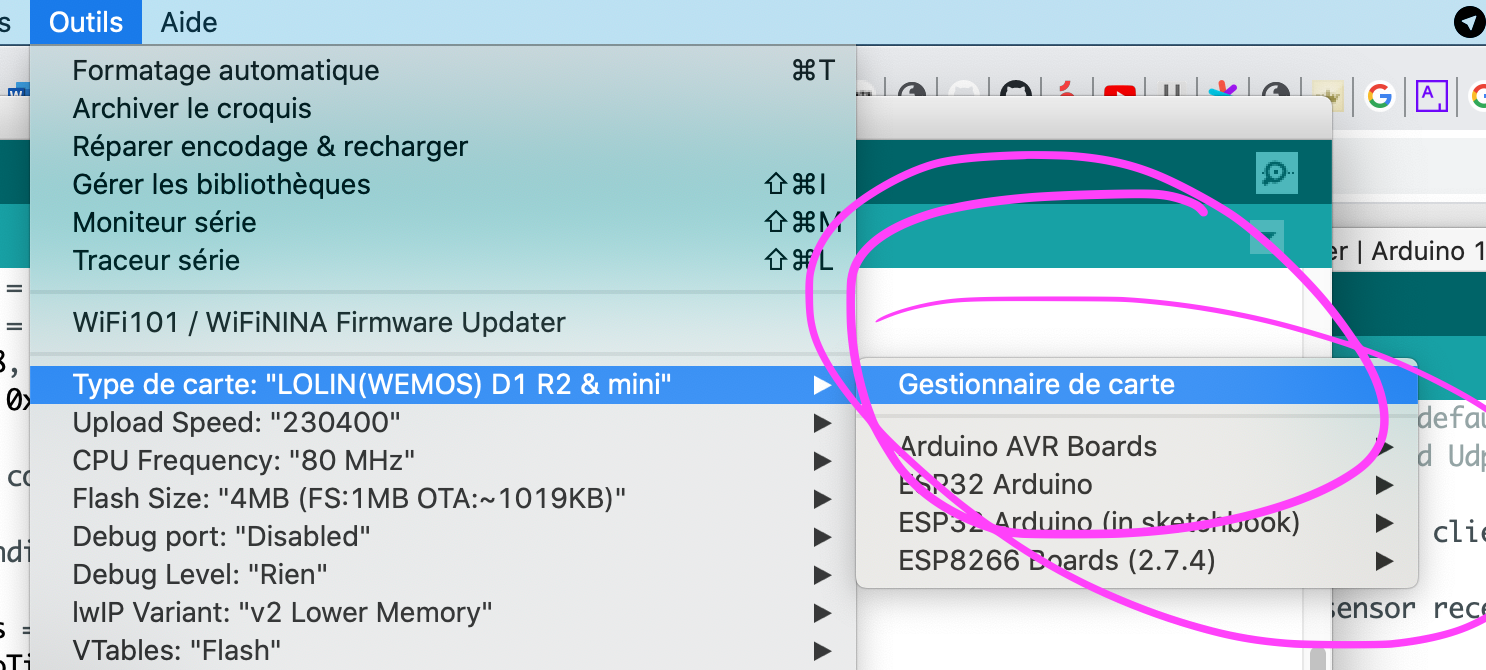Open the Aide menu
The height and width of the screenshot is (670, 1486).
pos(189,22)
